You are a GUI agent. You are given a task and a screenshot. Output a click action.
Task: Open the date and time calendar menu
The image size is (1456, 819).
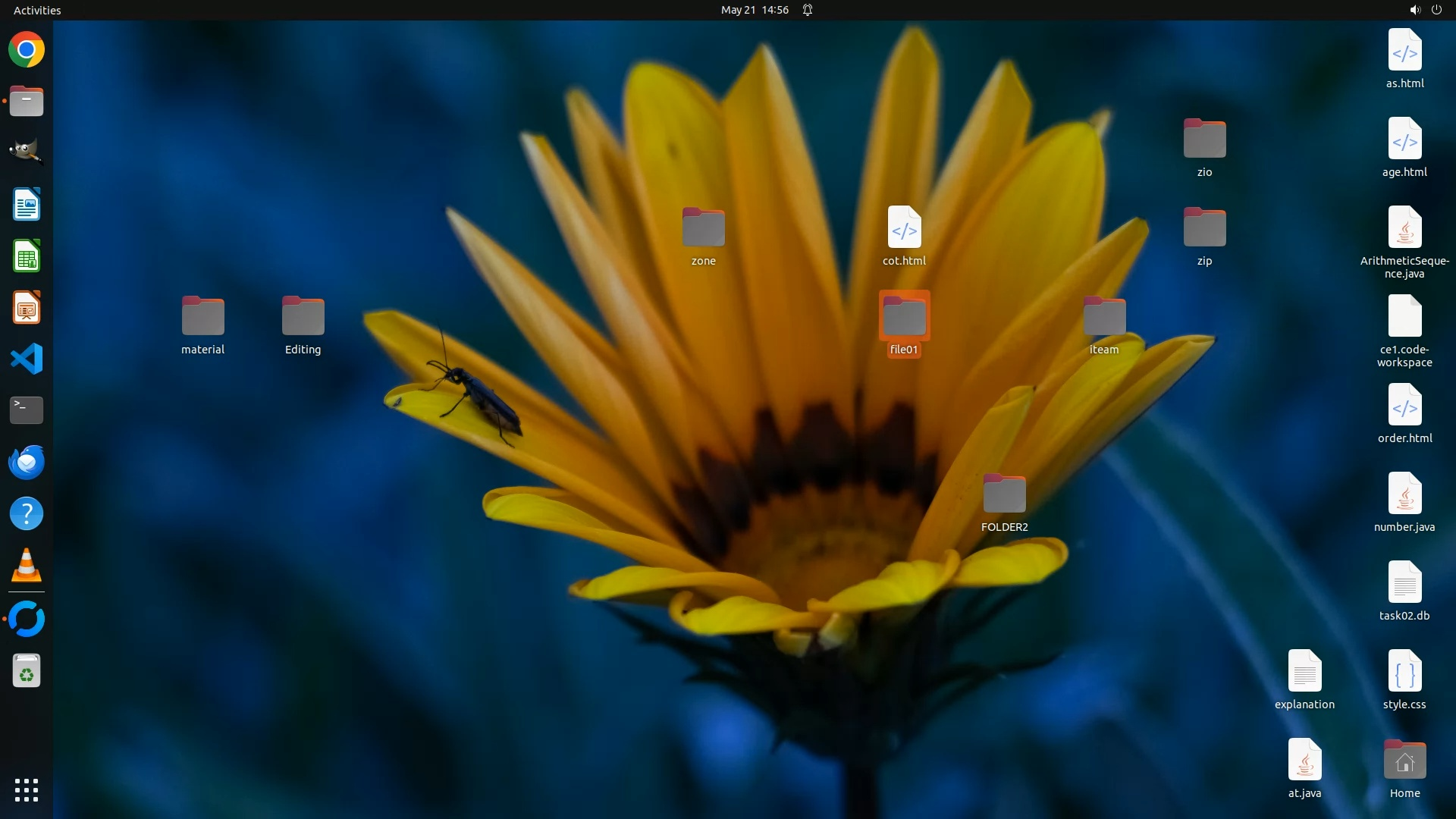(755, 10)
